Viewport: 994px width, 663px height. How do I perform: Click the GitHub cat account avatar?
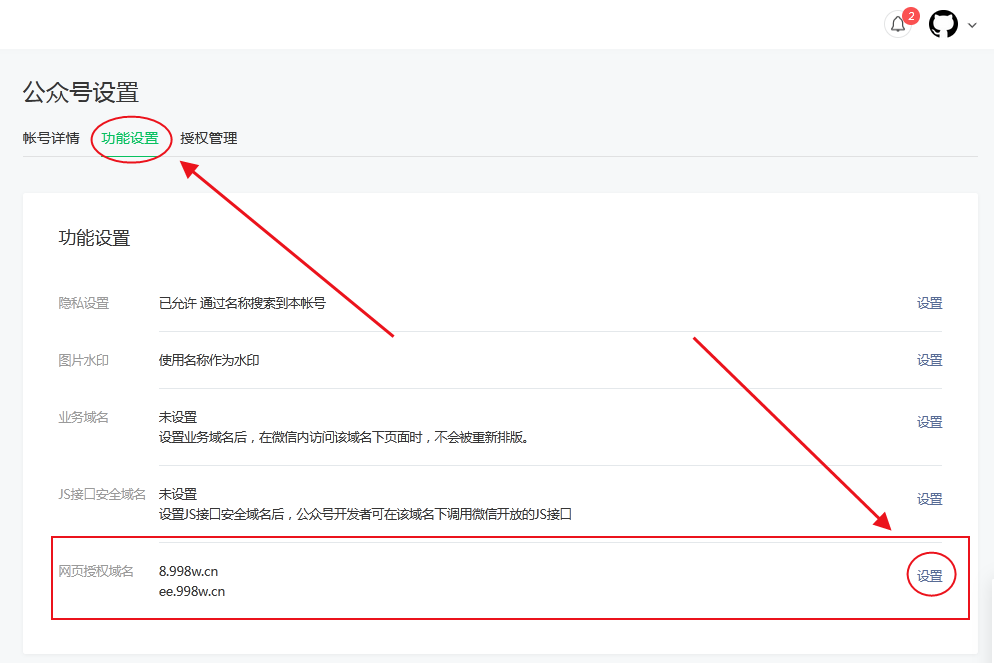(x=943, y=24)
